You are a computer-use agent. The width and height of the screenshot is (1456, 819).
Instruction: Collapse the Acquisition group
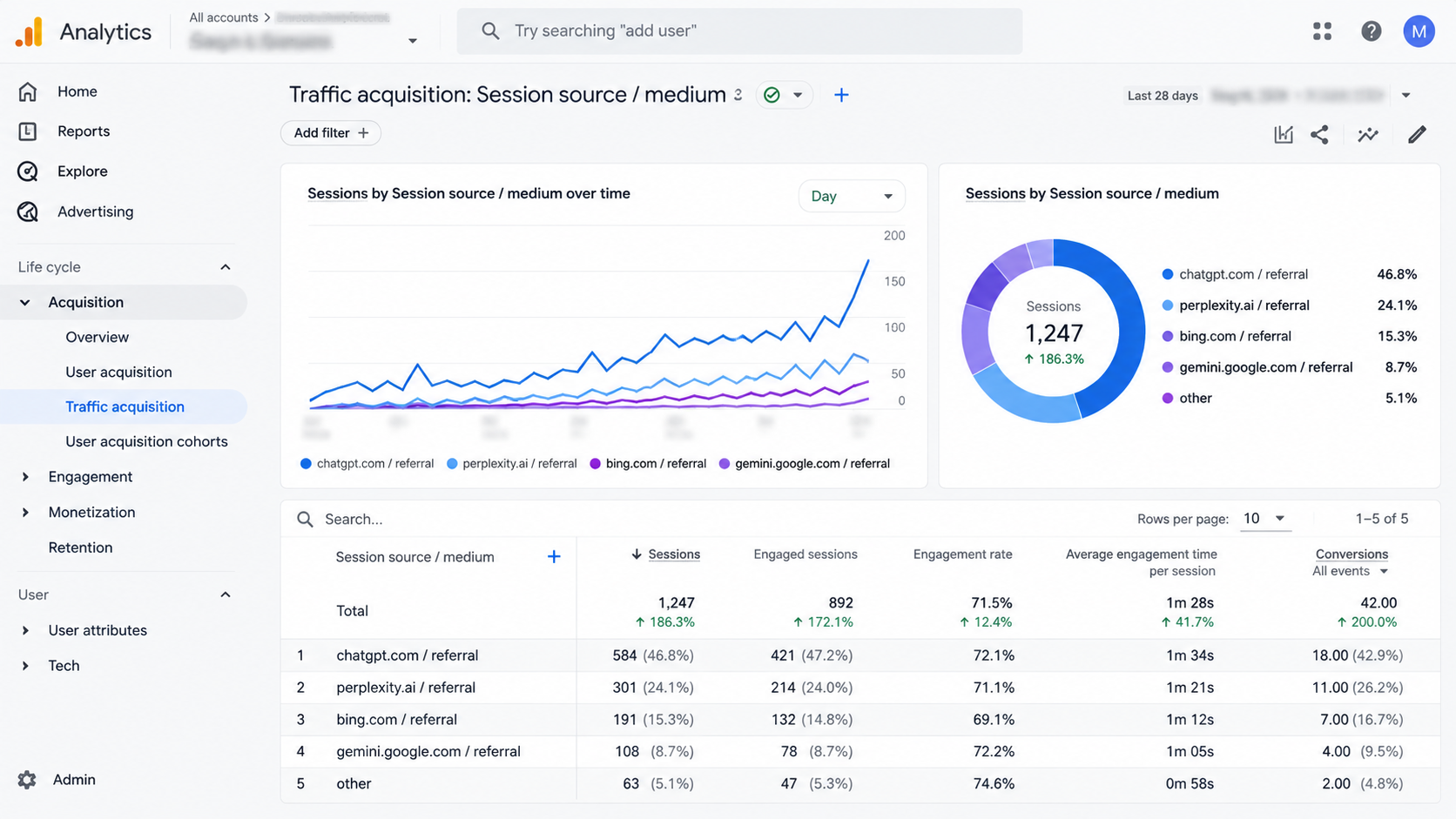pos(25,303)
